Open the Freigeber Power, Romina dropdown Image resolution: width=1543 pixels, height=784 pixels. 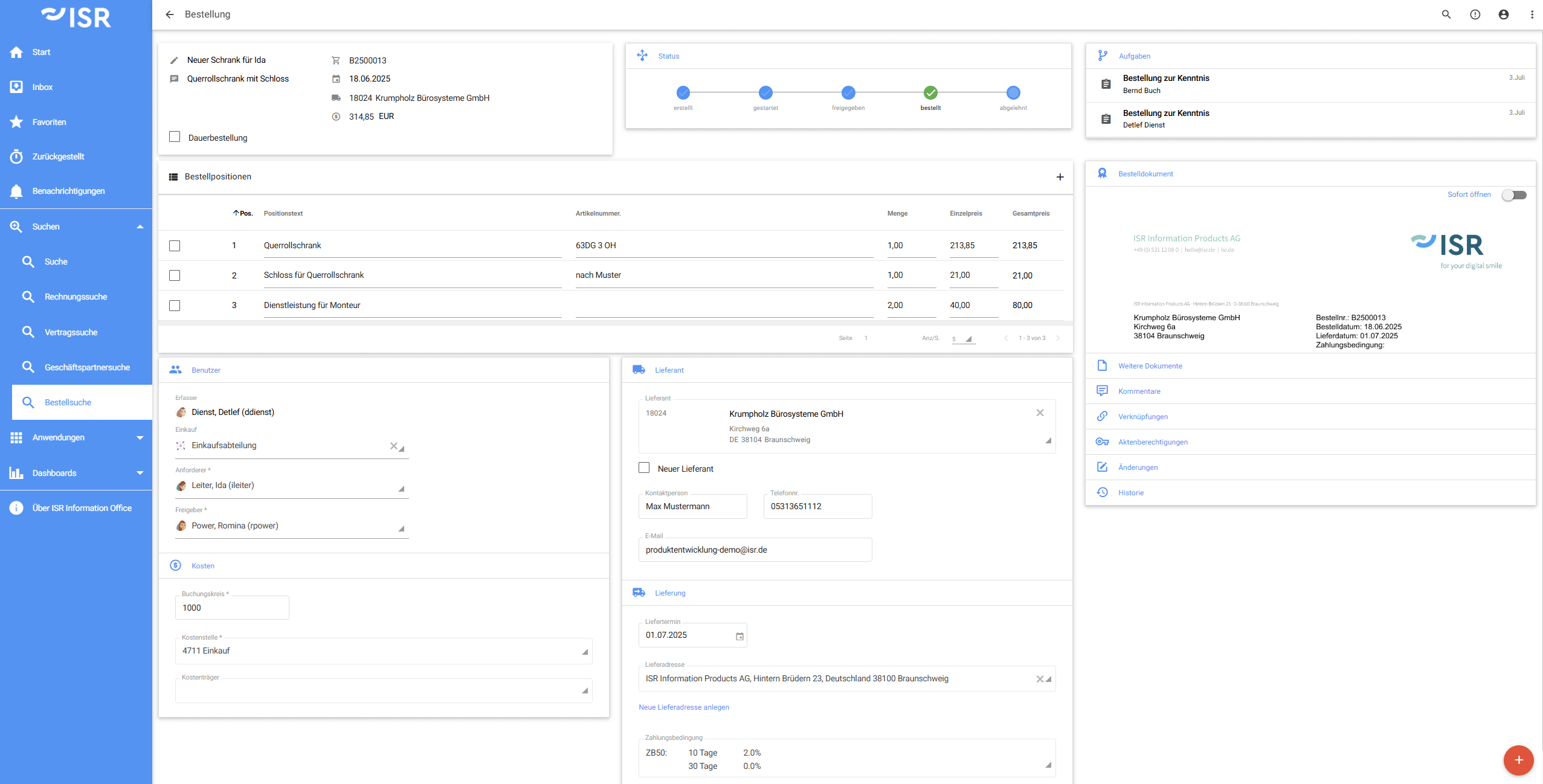point(401,529)
